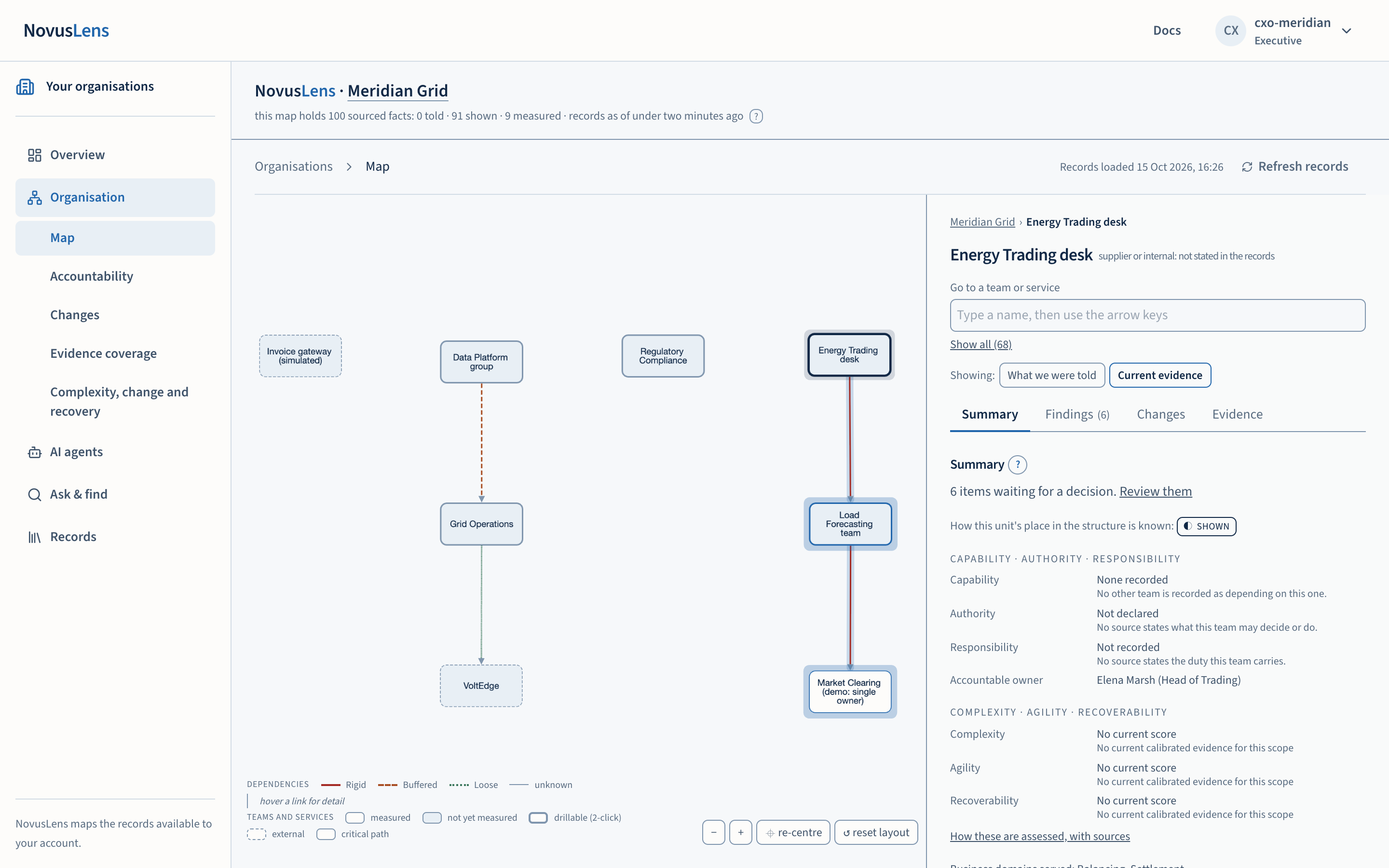Toggle the Current evidence view

coord(1159,376)
